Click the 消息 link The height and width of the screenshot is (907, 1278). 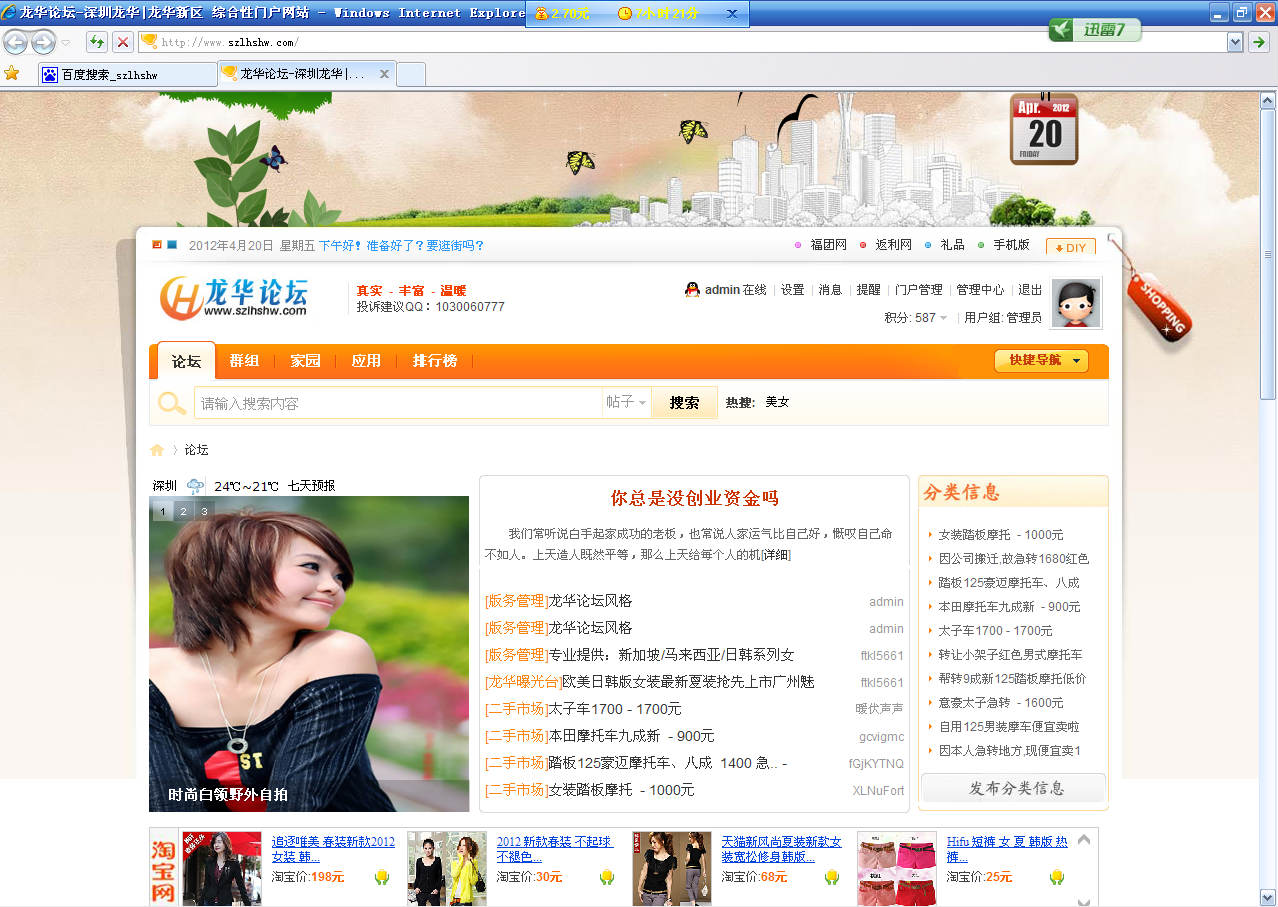click(831, 290)
